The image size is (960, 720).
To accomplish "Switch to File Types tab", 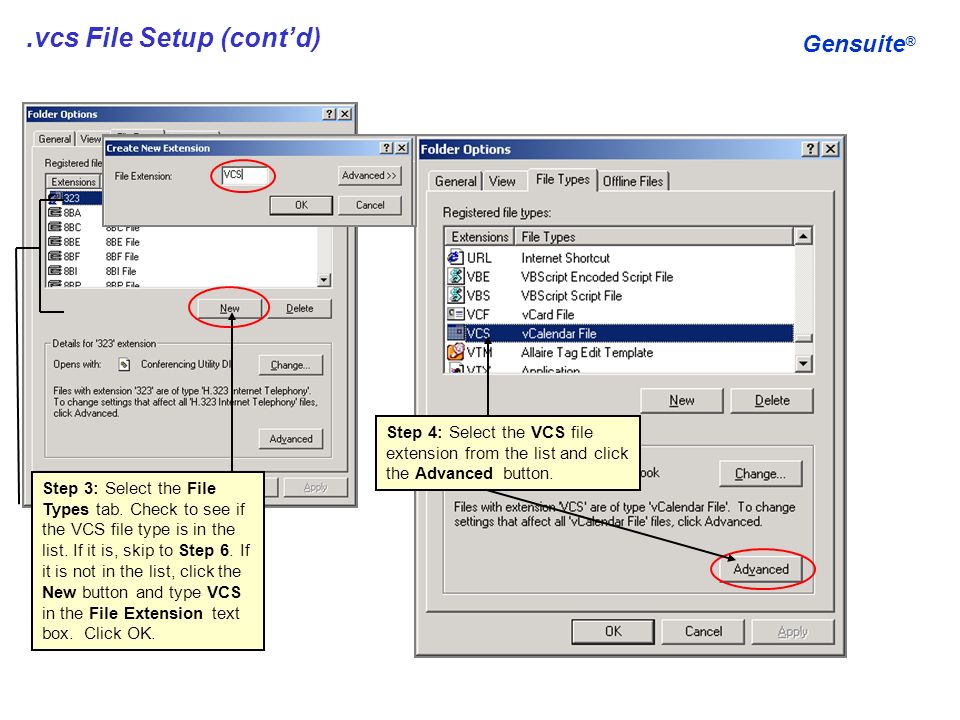I will 562,179.
